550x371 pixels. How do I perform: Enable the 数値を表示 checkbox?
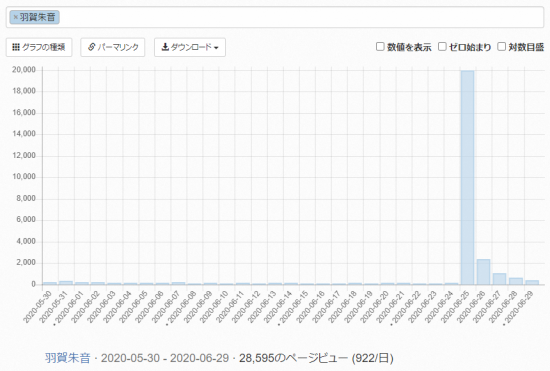point(380,46)
